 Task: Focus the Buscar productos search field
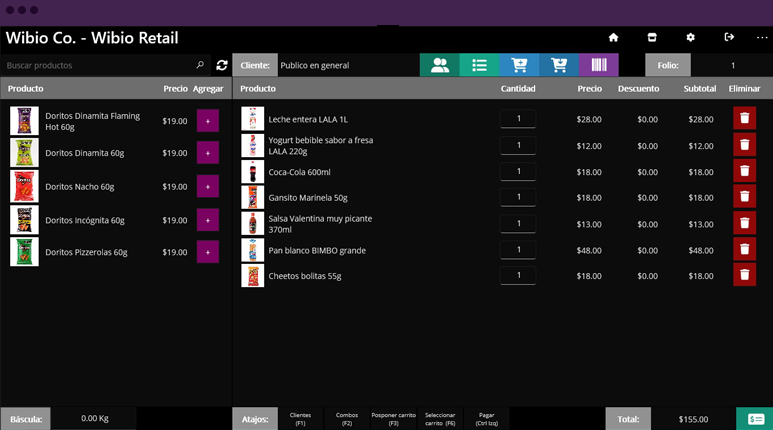[105, 65]
